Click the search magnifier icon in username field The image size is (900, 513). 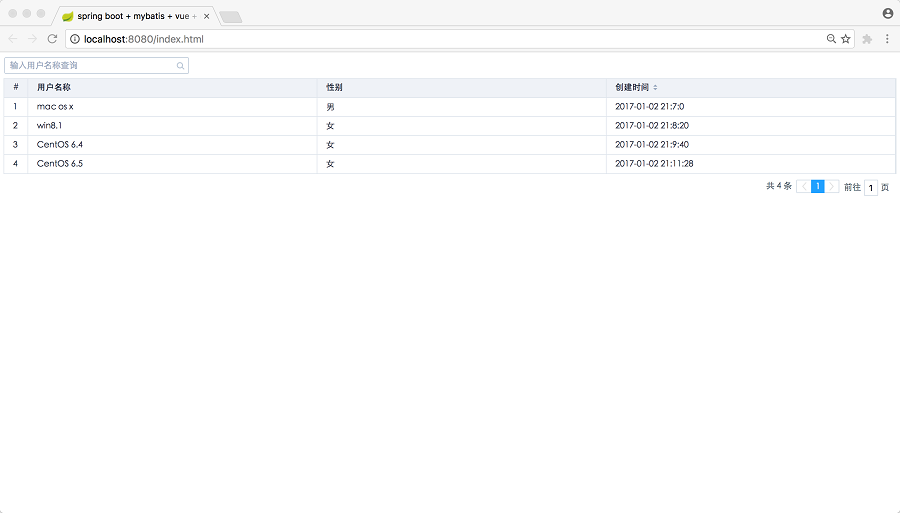click(180, 66)
